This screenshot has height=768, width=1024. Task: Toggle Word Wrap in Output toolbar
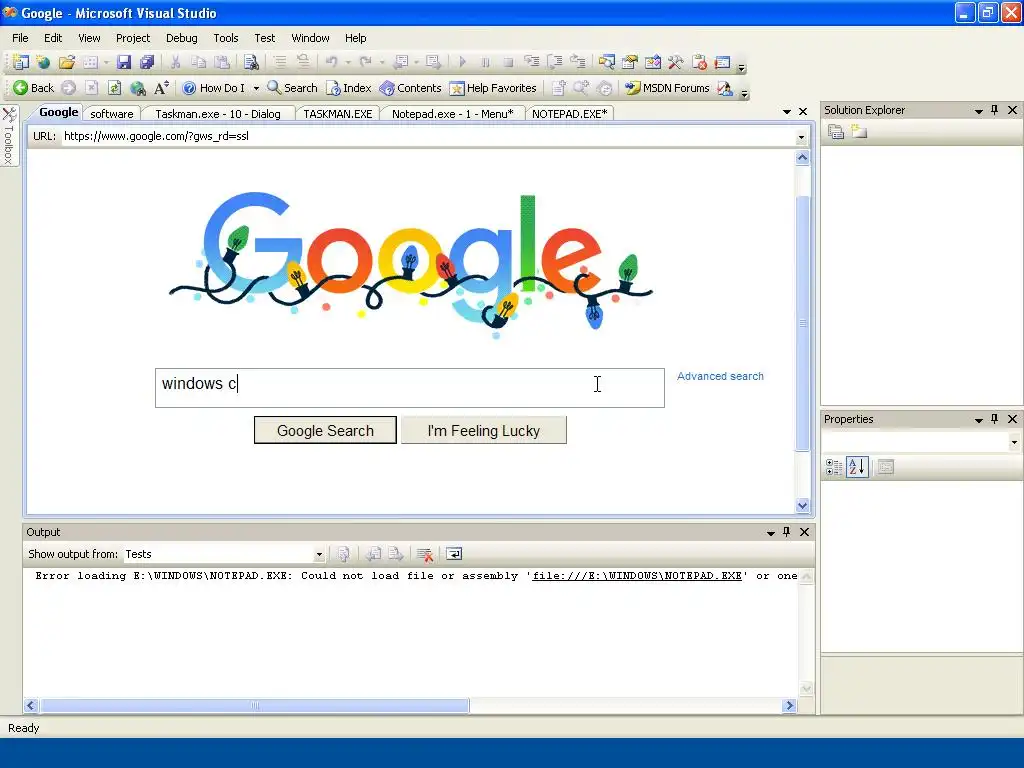coord(454,554)
